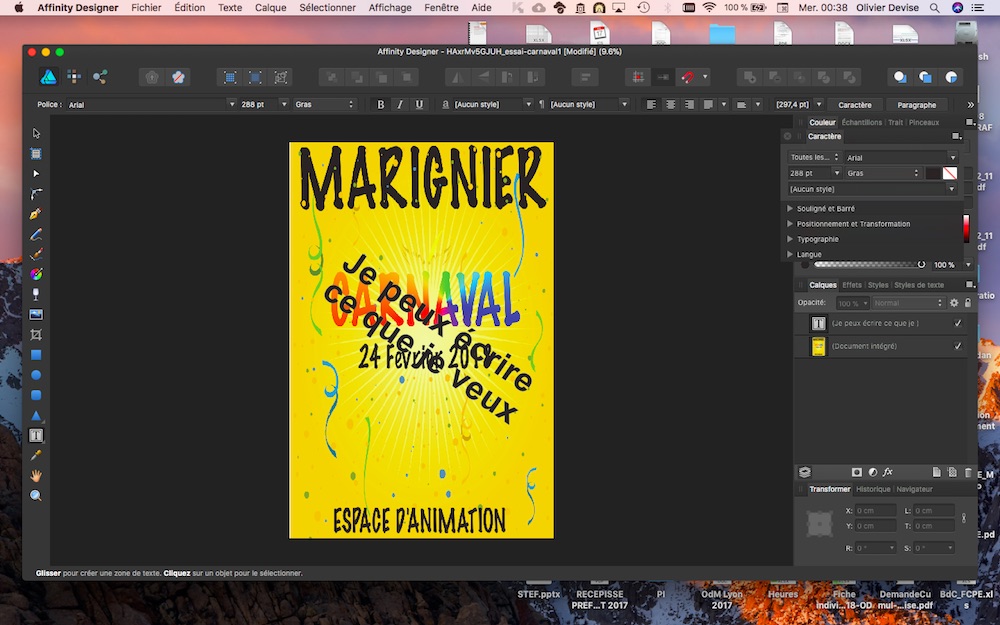
Task: Toggle Underline text formatting
Action: (x=419, y=105)
